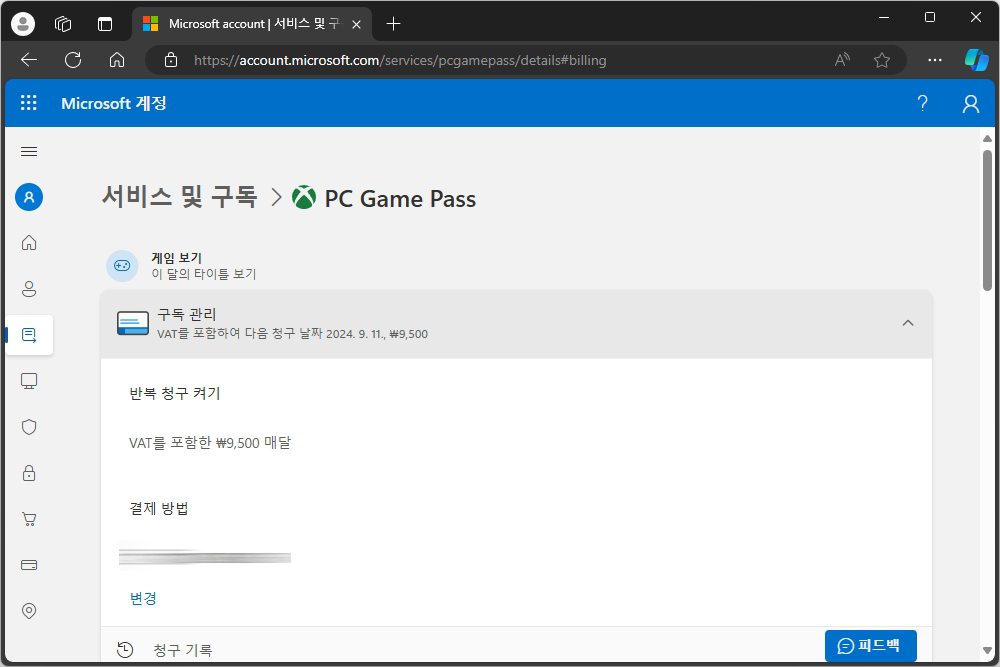Open the Security shield sidebar icon

[29, 427]
